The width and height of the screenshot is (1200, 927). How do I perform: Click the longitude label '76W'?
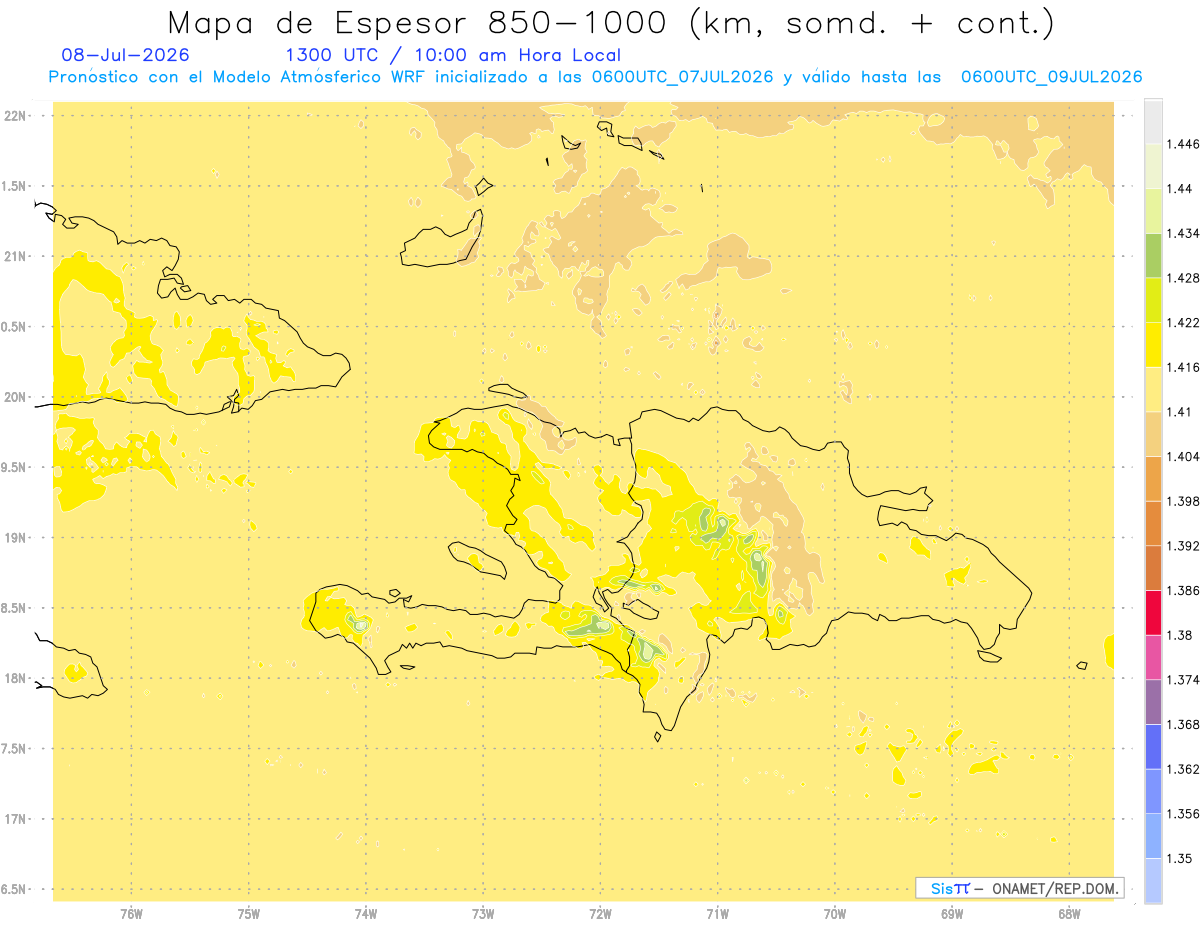coord(131,913)
